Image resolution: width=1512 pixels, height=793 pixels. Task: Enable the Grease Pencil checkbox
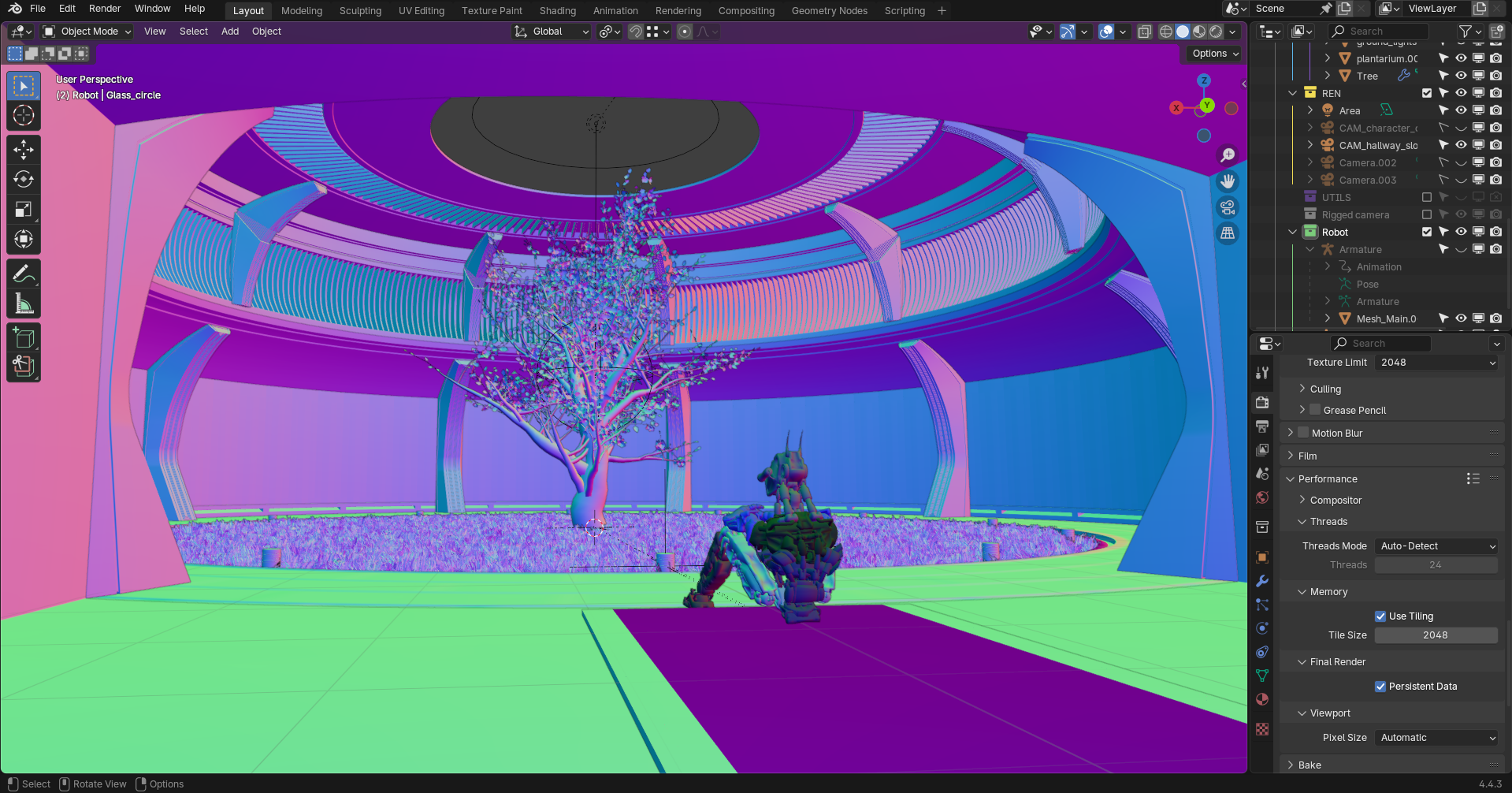pyautogui.click(x=1315, y=410)
